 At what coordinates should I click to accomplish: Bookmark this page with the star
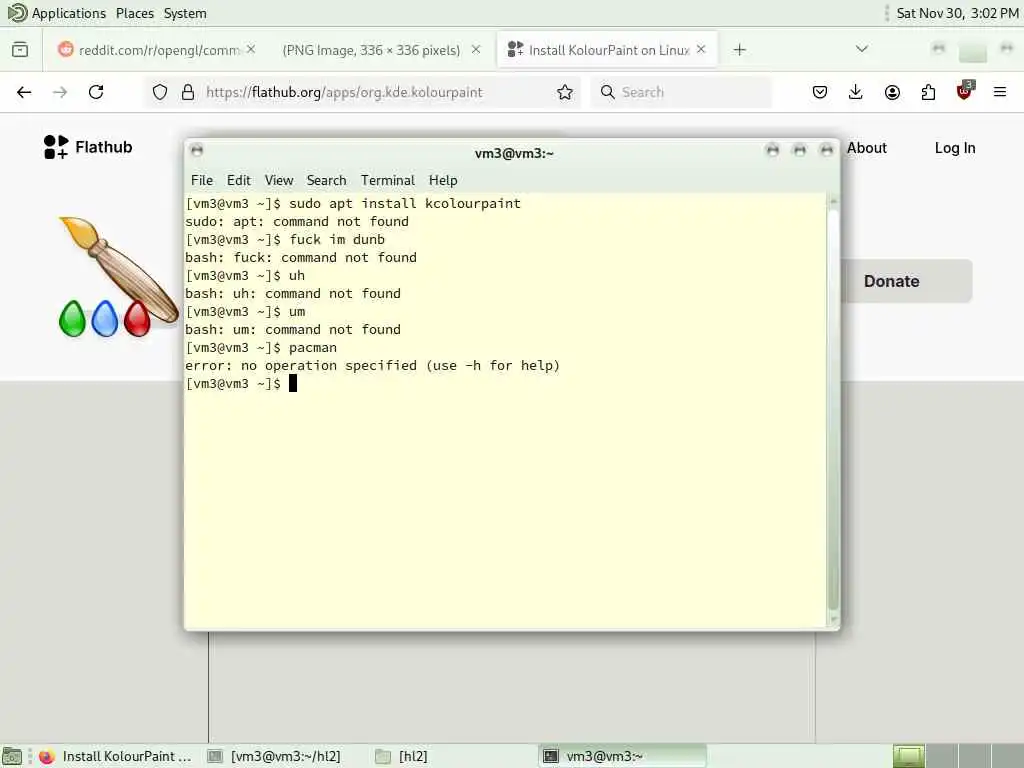click(x=565, y=92)
